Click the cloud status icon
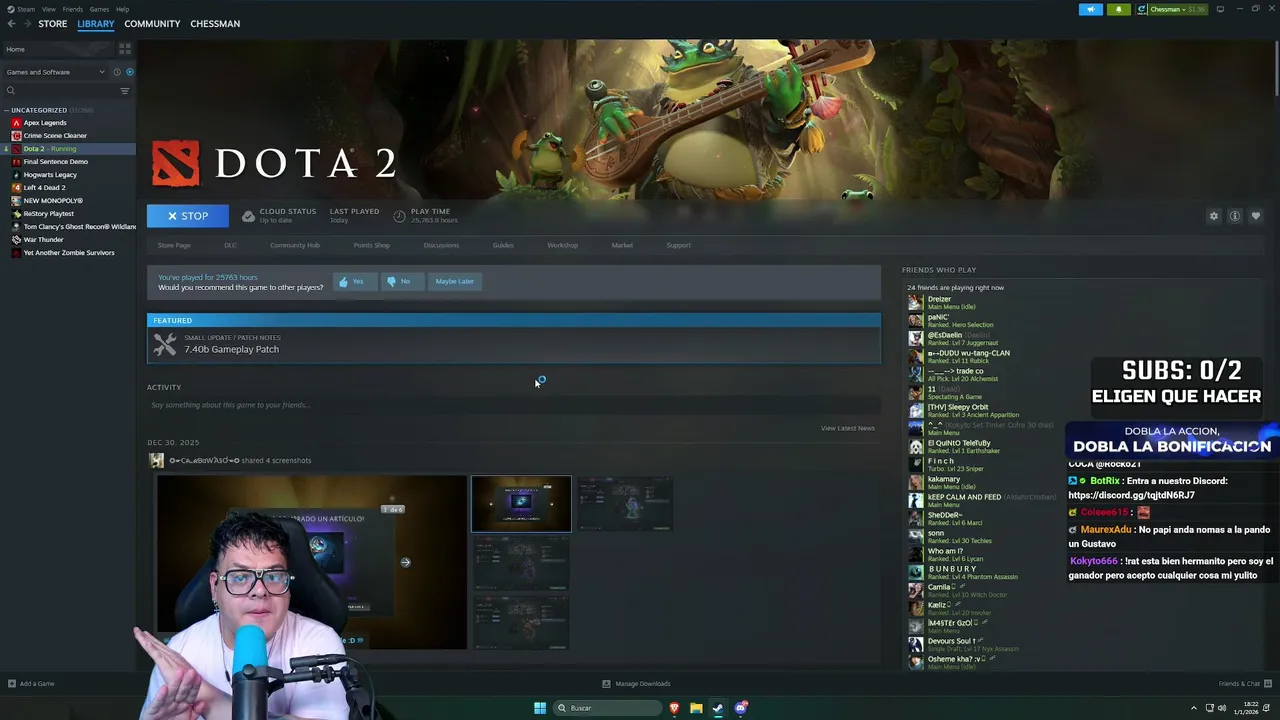This screenshot has height=720, width=1280. click(249, 216)
